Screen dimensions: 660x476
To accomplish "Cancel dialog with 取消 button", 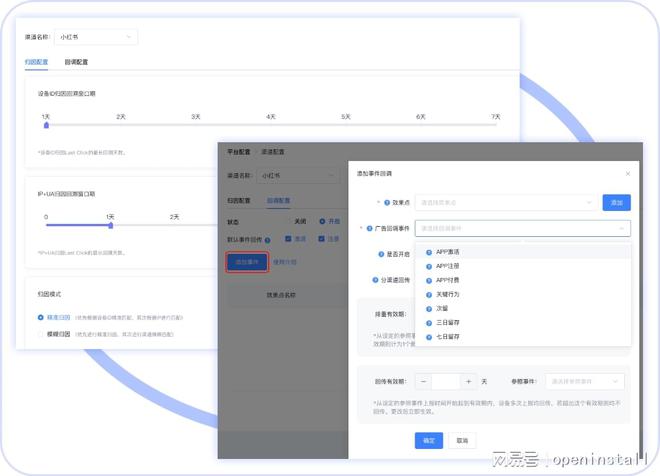I will 462,440.
